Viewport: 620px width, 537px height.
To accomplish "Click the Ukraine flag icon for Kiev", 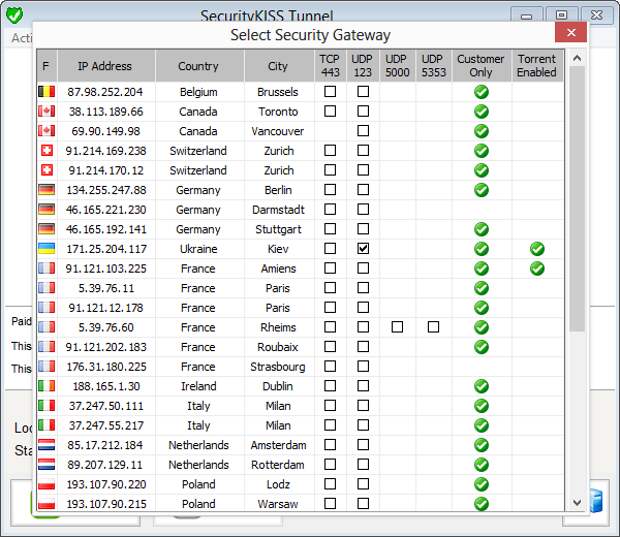I will (x=46, y=249).
